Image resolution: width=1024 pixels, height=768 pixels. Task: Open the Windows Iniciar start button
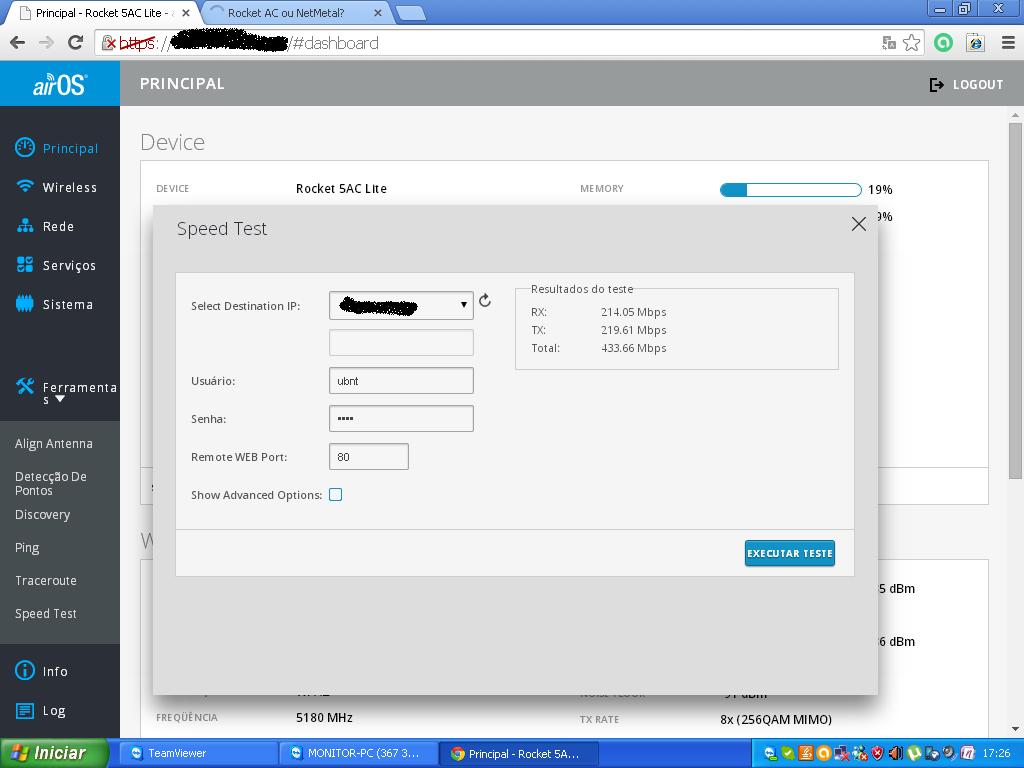(x=54, y=753)
